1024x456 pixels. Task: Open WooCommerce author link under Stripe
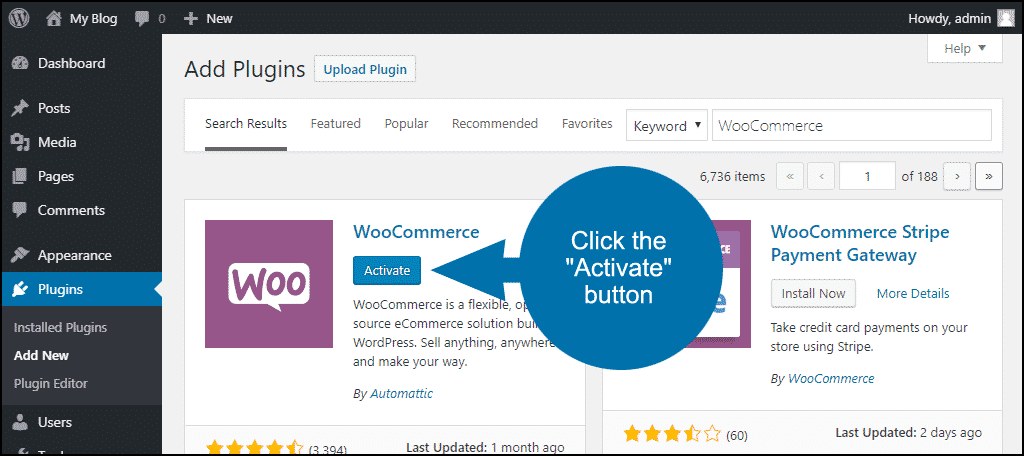tap(831, 378)
